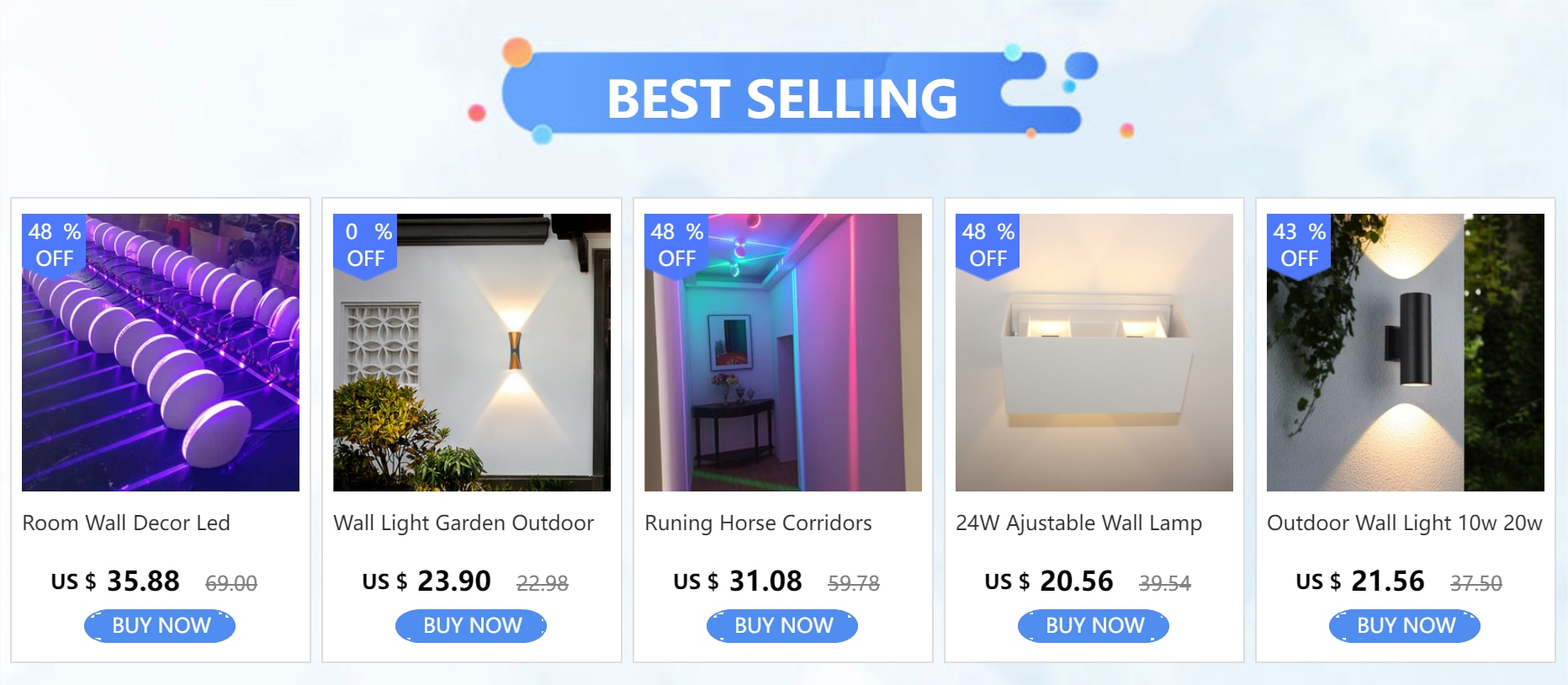Click the 0% OFF discount badge
The image size is (1568, 685).
pyautogui.click(x=365, y=245)
